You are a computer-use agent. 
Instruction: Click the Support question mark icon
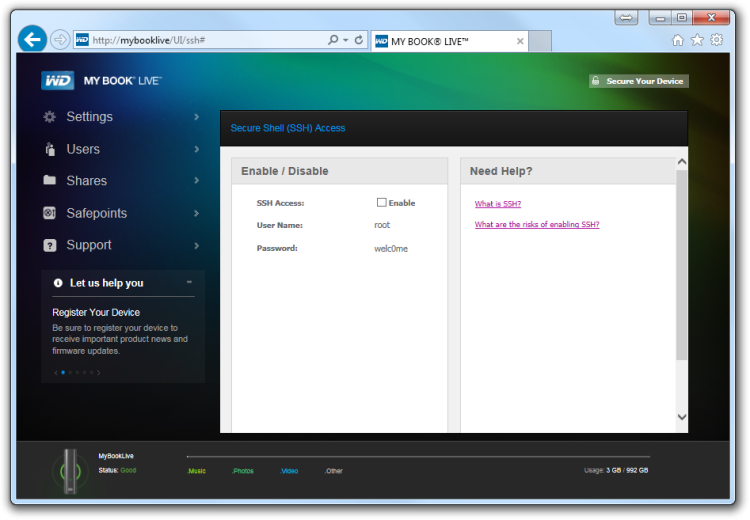click(49, 245)
